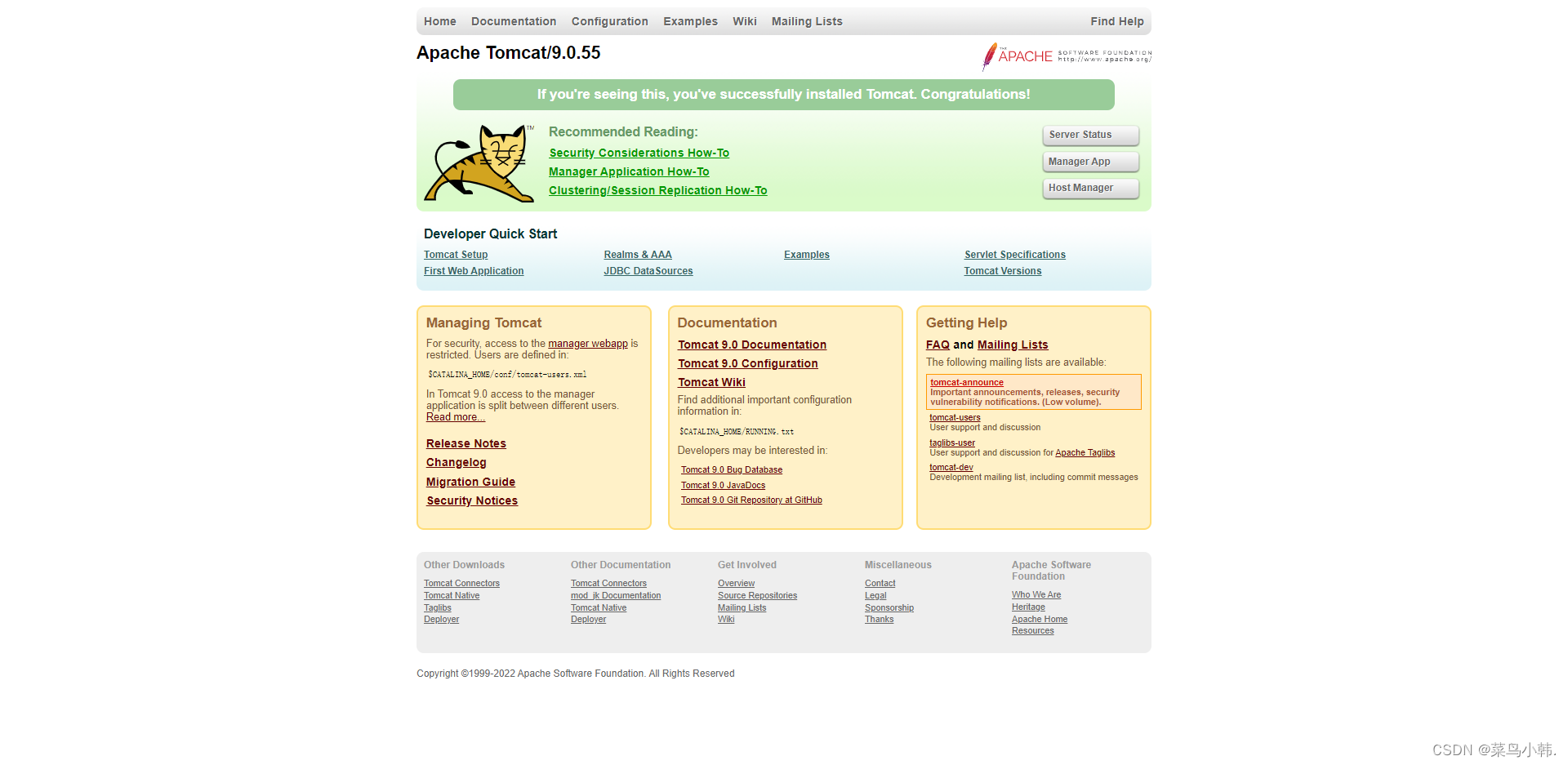Open First Web Application link
Screen dimensions: 1568x765
coord(474,271)
